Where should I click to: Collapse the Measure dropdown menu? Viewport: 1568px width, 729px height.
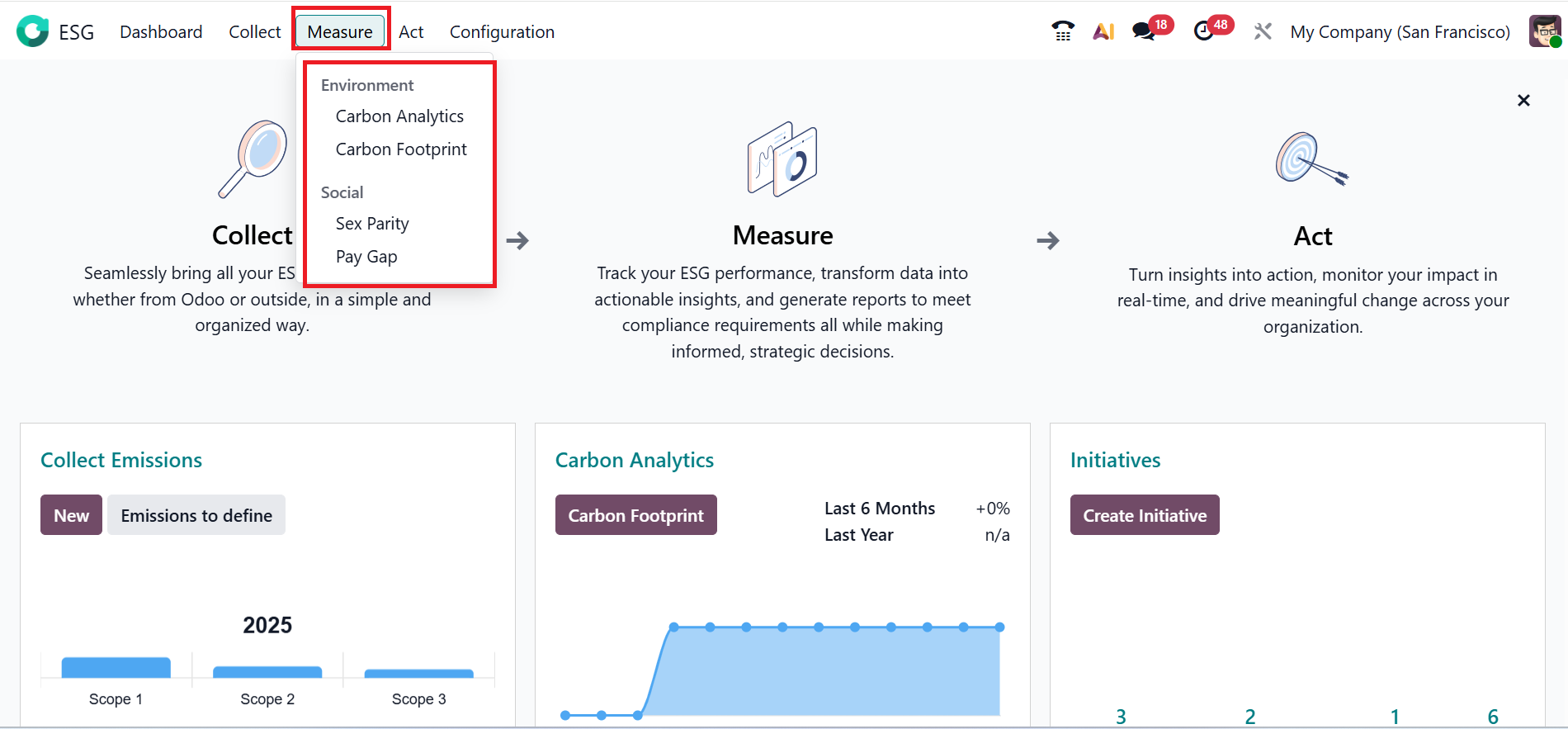click(x=340, y=31)
